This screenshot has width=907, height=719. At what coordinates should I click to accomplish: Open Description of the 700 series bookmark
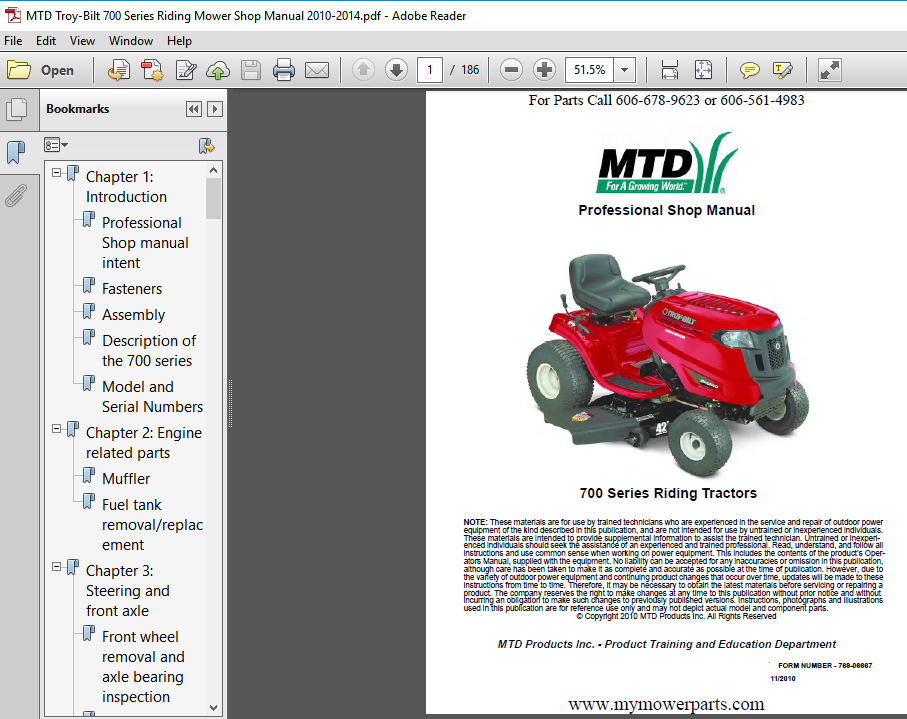[149, 351]
